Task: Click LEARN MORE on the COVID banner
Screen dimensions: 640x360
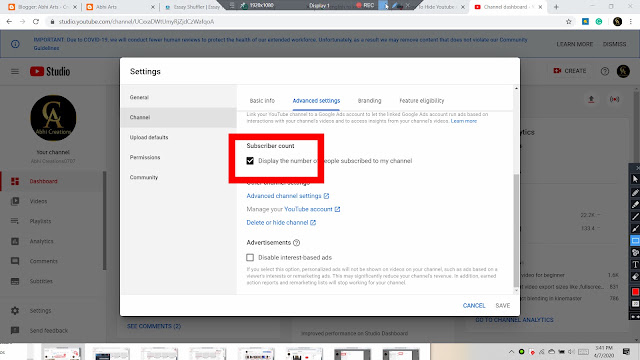Action: coord(574,44)
